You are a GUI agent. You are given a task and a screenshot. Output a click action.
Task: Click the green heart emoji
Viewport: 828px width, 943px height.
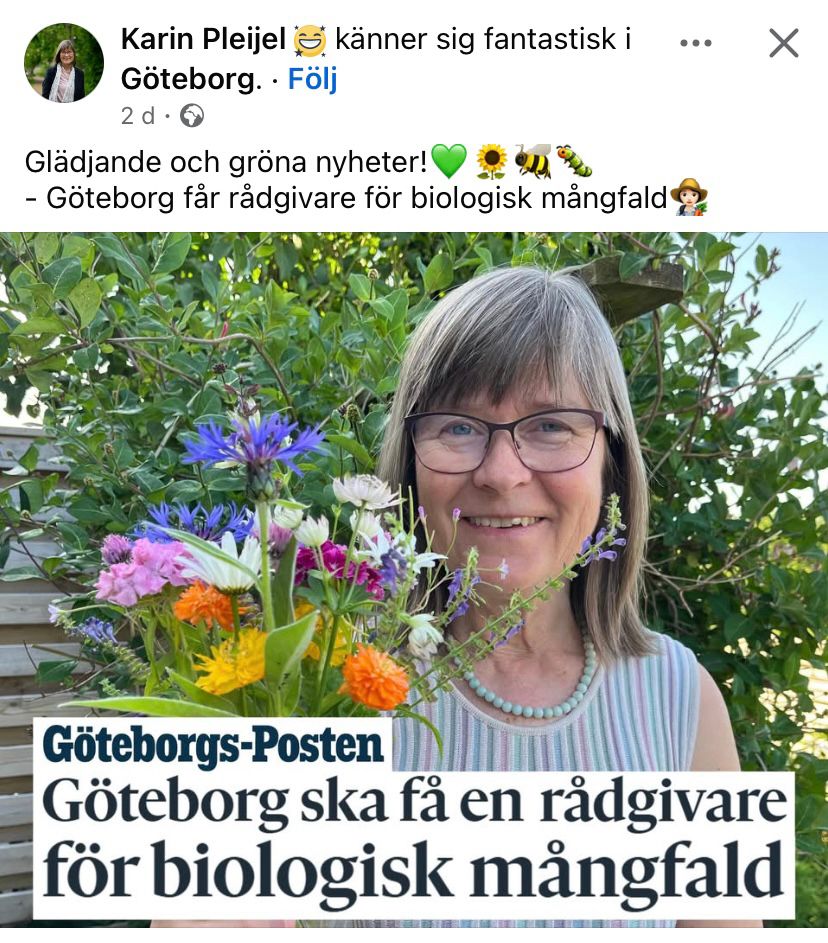coord(449,161)
